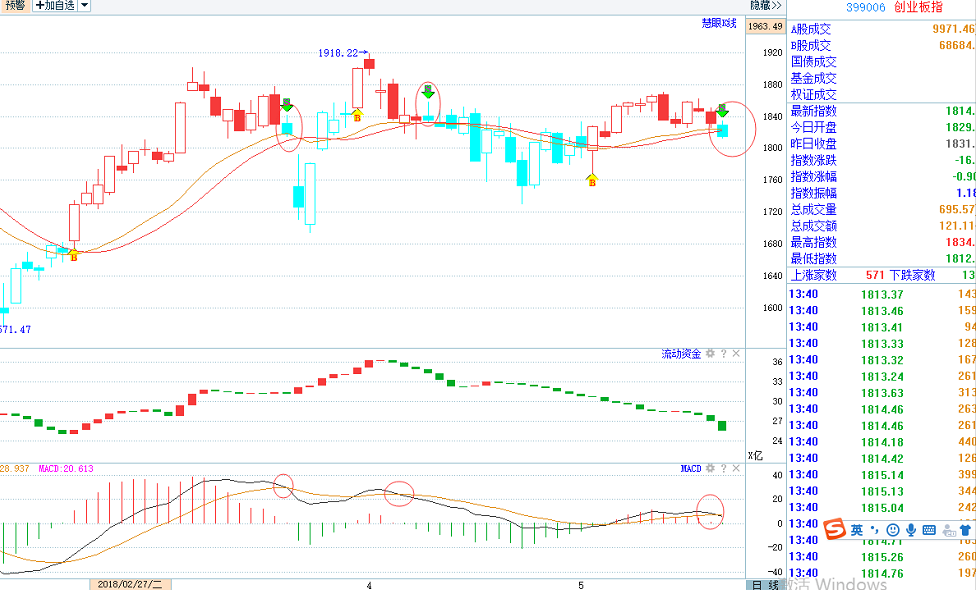Open MACD indicator settings gear

(x=710, y=468)
